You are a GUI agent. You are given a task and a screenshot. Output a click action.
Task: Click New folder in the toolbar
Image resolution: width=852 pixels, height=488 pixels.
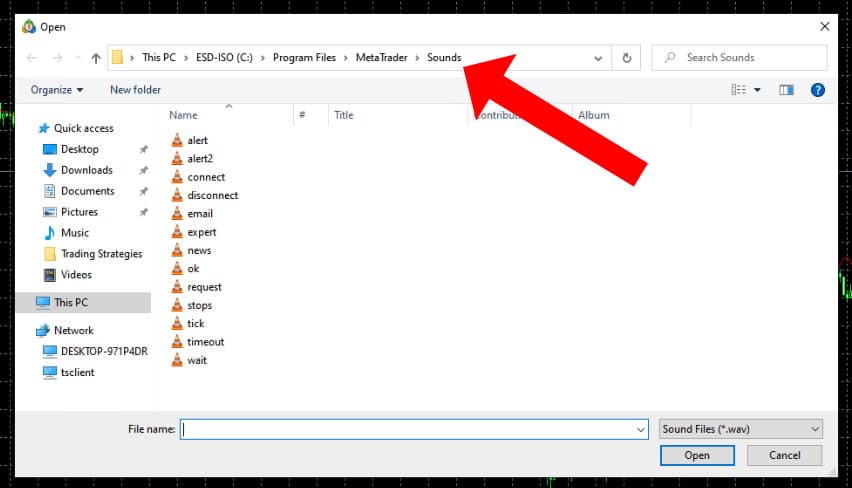pyautogui.click(x=135, y=90)
